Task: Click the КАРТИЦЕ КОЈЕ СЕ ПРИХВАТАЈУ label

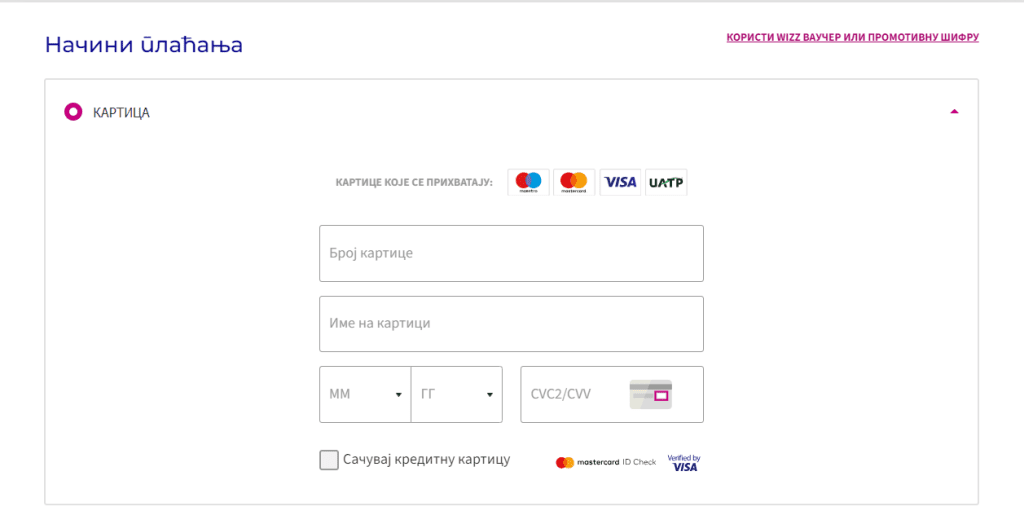Action: tap(414, 182)
